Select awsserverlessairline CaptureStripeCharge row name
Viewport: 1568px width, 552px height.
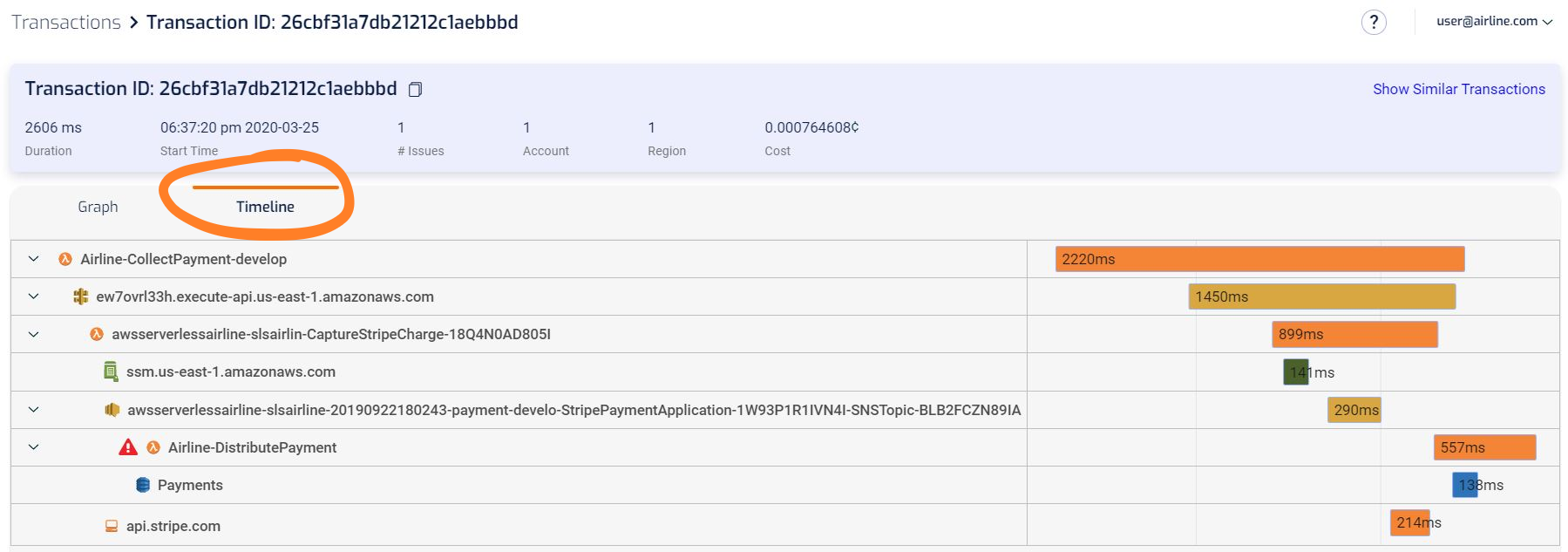(x=331, y=334)
